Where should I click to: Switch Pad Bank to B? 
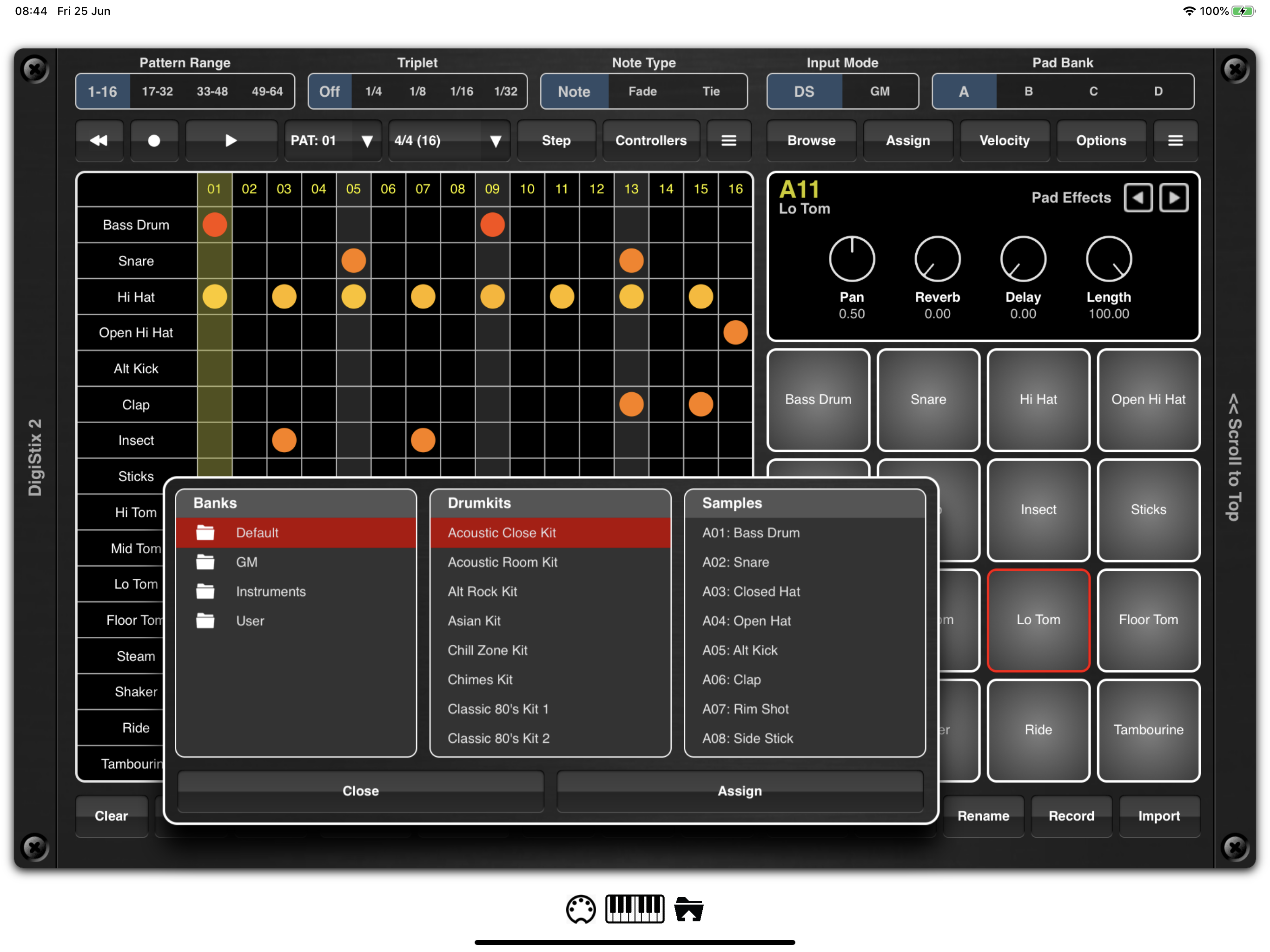pyautogui.click(x=1028, y=91)
